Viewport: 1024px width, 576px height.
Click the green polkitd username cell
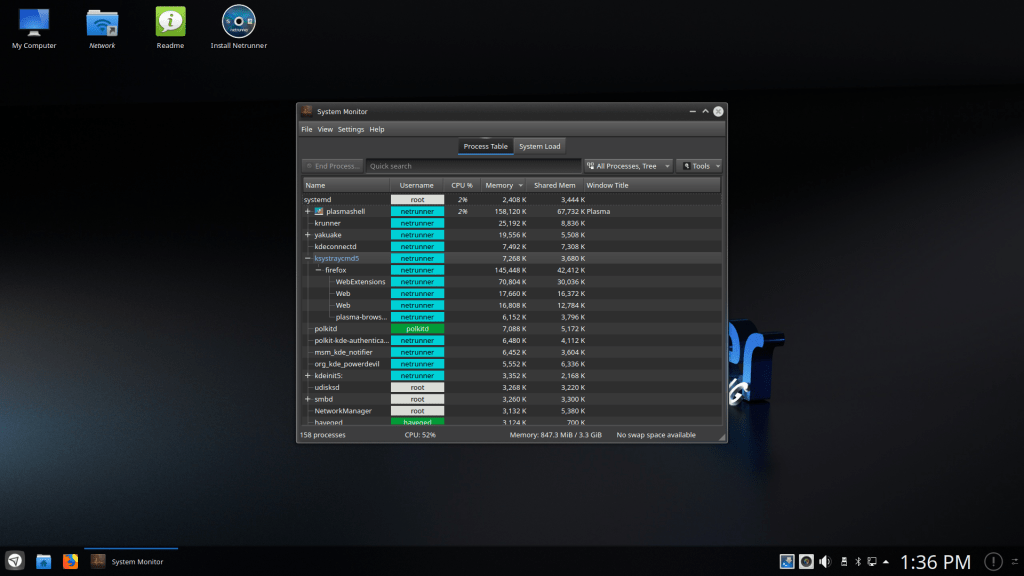[x=417, y=329]
